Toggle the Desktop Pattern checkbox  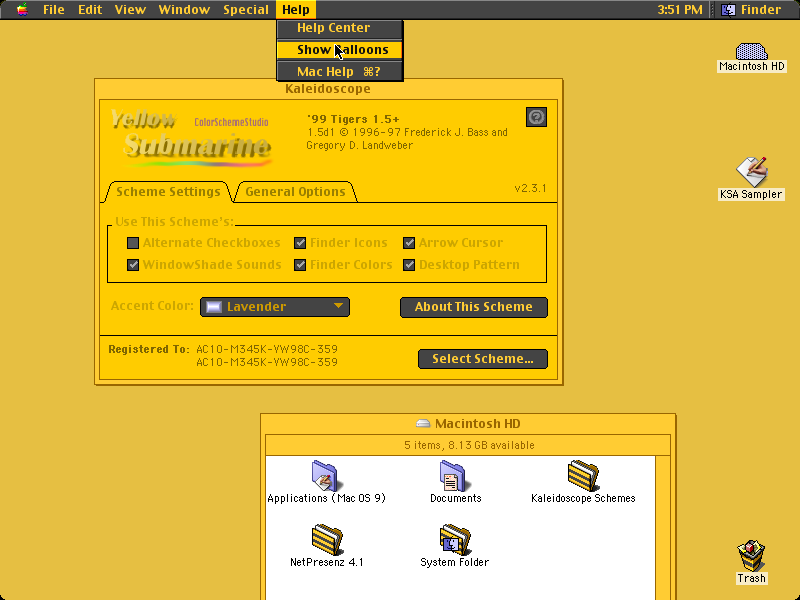coord(409,265)
